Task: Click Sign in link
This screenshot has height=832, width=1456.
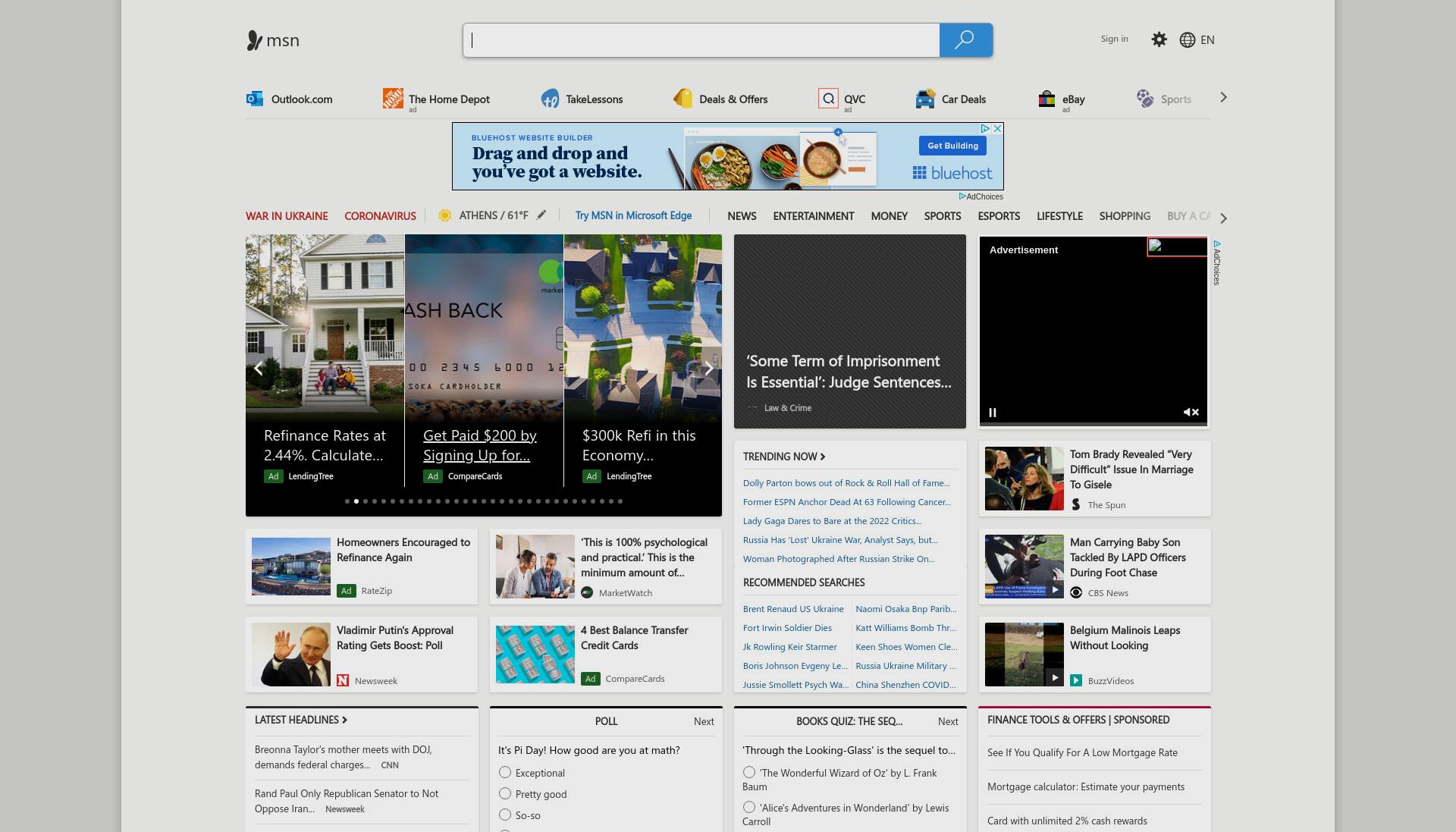Action: 1114,39
